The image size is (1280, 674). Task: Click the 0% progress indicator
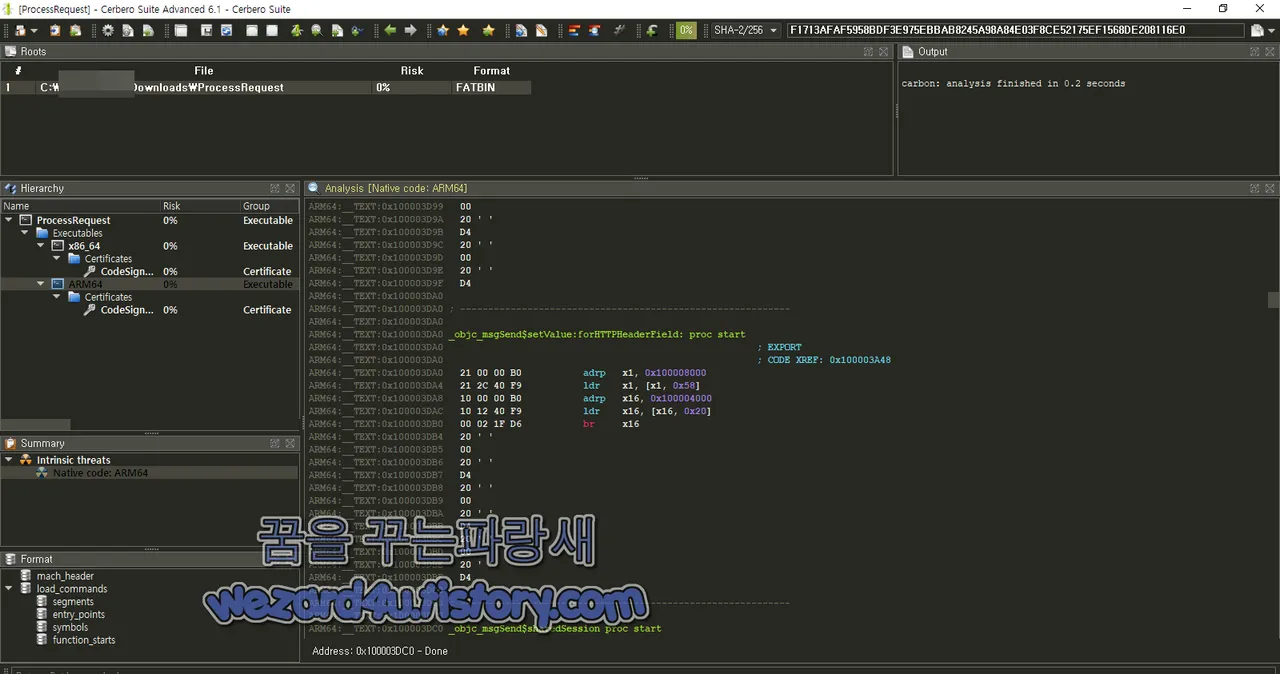click(x=686, y=30)
